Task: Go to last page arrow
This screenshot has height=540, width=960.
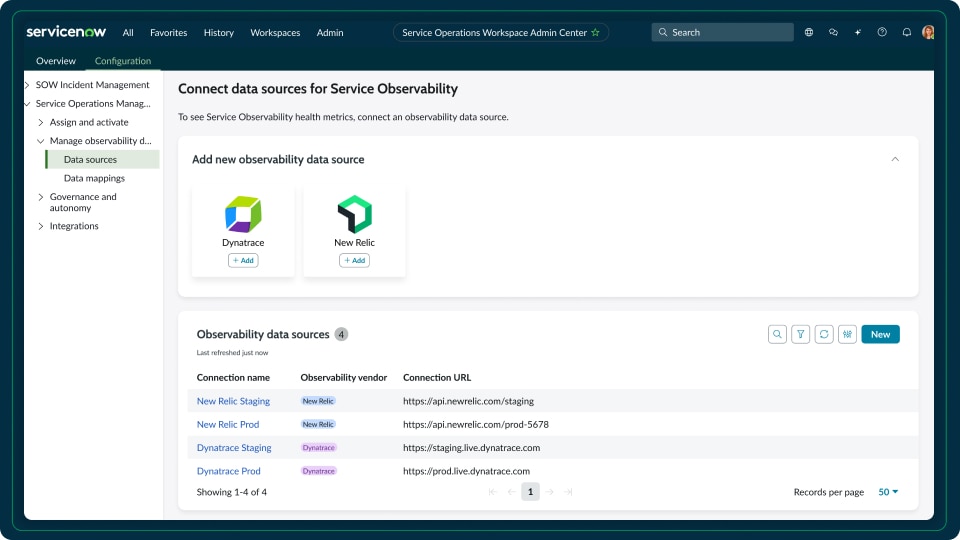Action: [x=568, y=492]
